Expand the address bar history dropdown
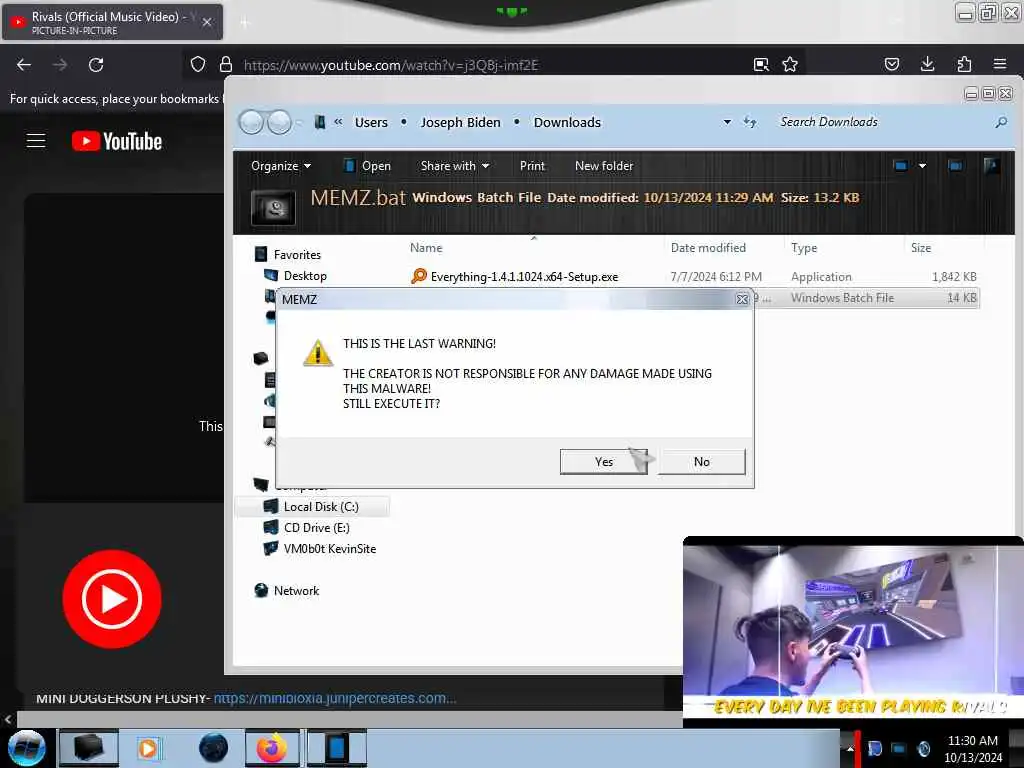Screen dimensions: 1024x768 pyautogui.click(x=727, y=122)
